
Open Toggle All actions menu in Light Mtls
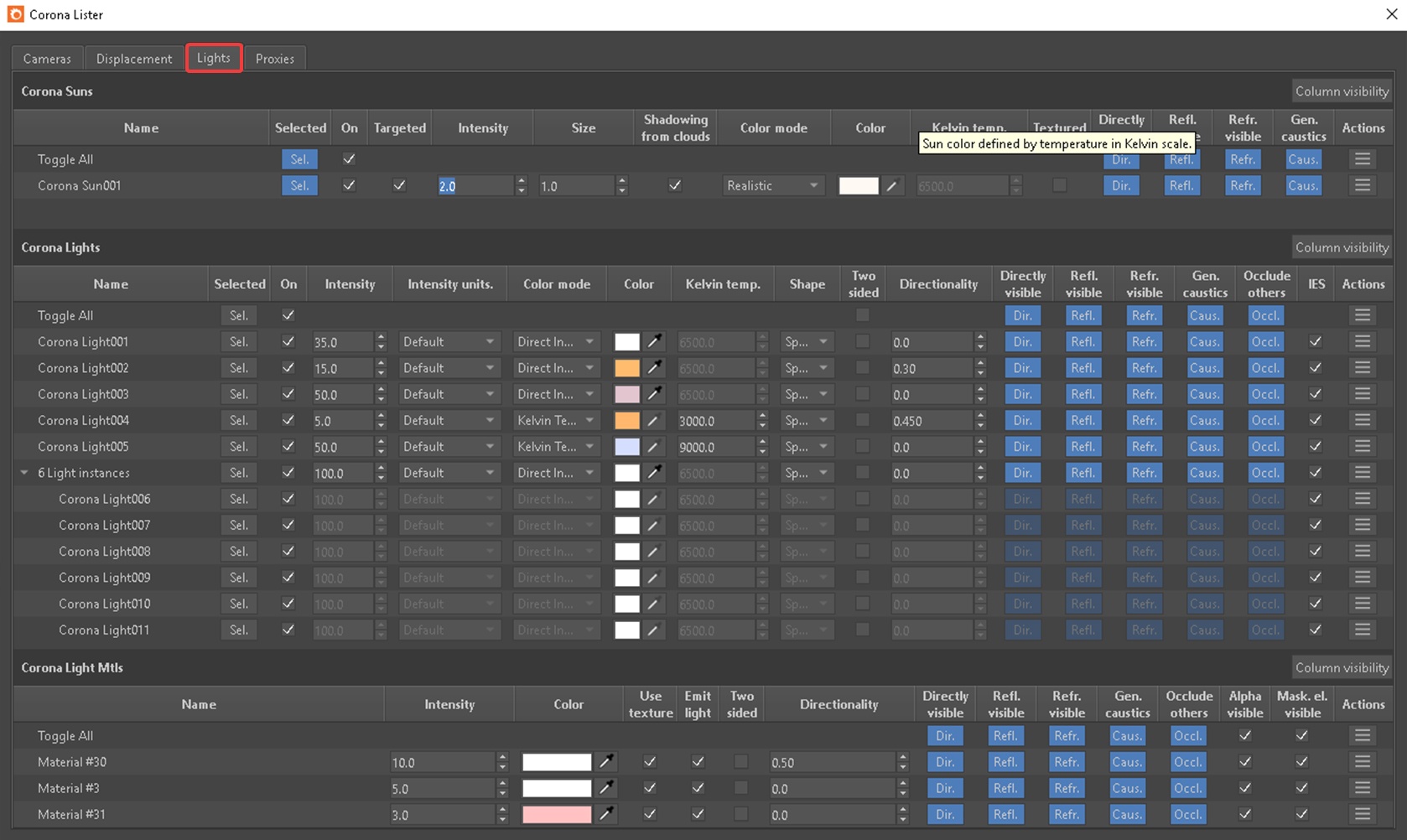click(1363, 736)
